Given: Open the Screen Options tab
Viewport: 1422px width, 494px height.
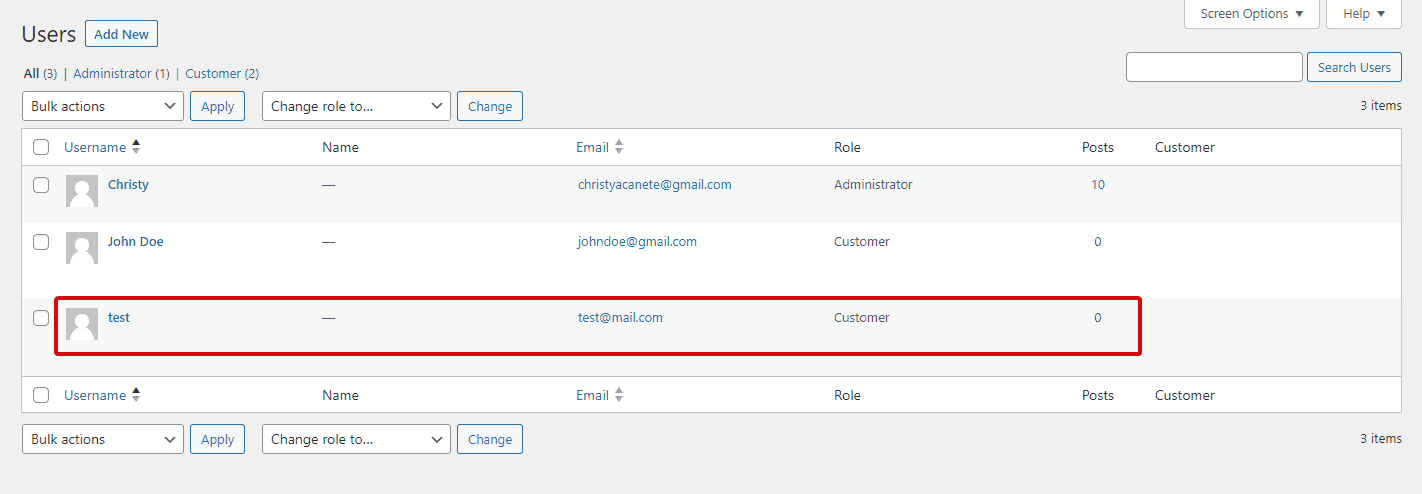Looking at the screenshot, I should (x=1251, y=14).
